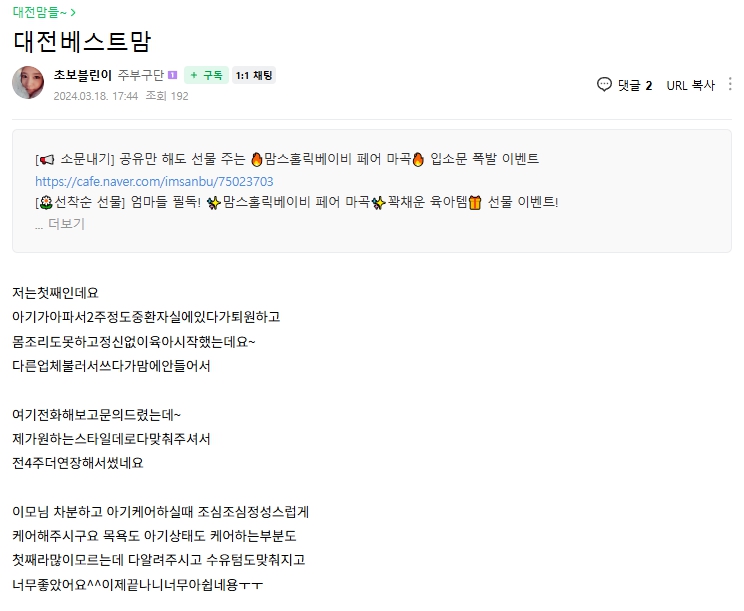
Task: Start a 1:1 채팅 with the author
Action: 254,75
